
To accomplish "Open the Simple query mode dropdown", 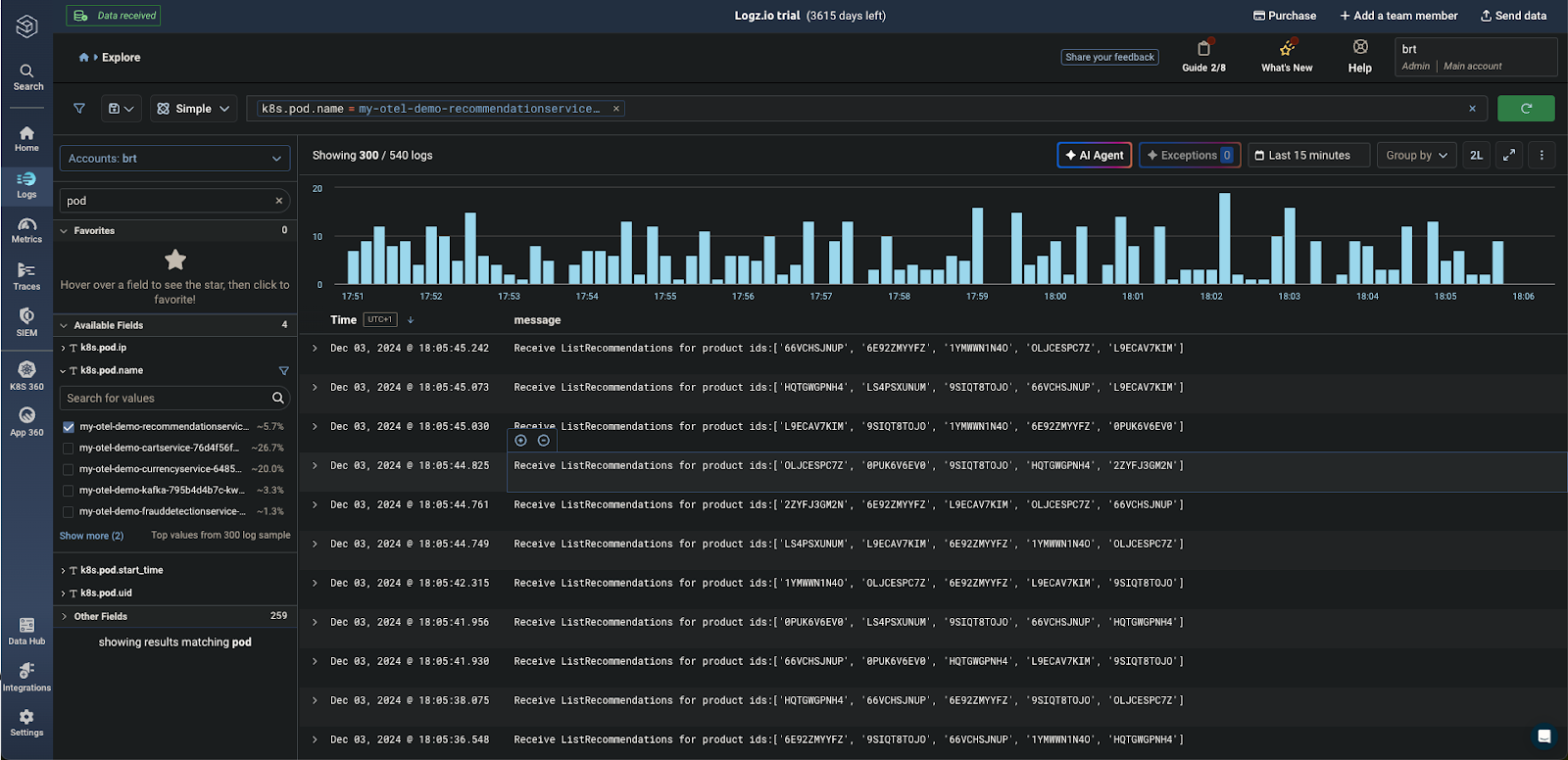I will 194,109.
